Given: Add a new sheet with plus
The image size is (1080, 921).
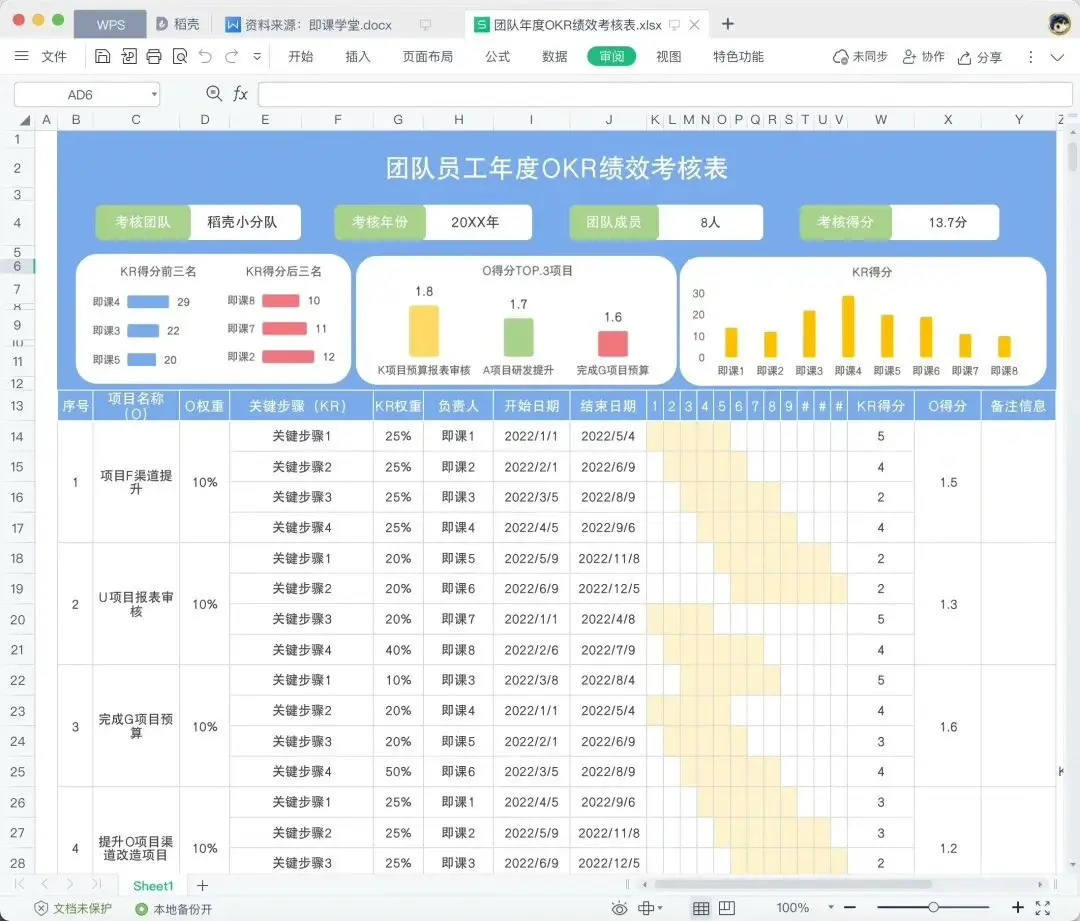Looking at the screenshot, I should point(202,886).
